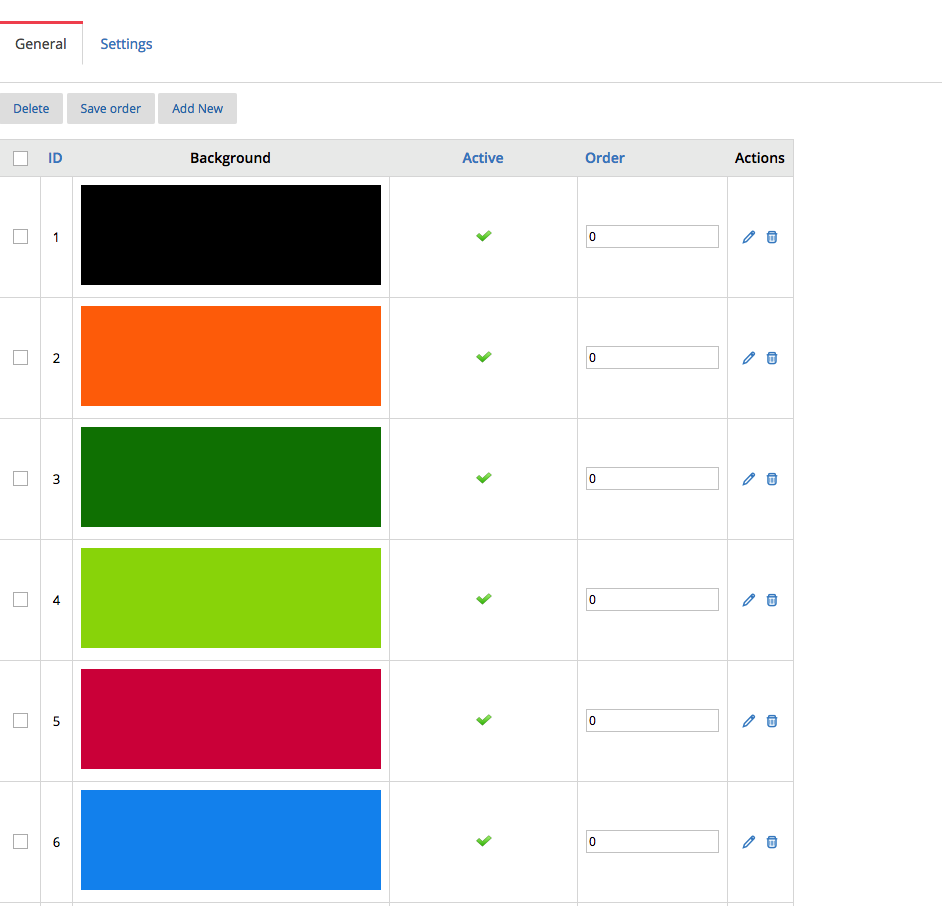
Task: Click the orange background swatch
Action: (x=231, y=356)
